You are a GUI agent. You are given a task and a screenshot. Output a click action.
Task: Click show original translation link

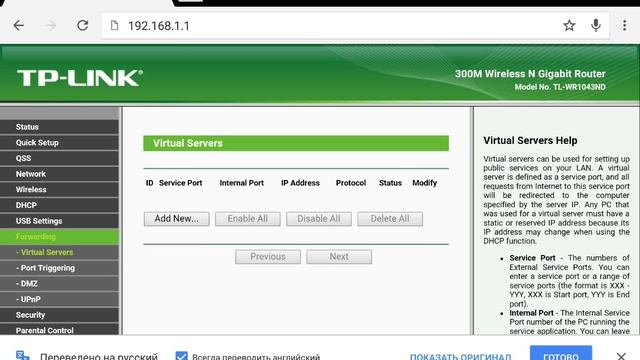[x=460, y=357]
